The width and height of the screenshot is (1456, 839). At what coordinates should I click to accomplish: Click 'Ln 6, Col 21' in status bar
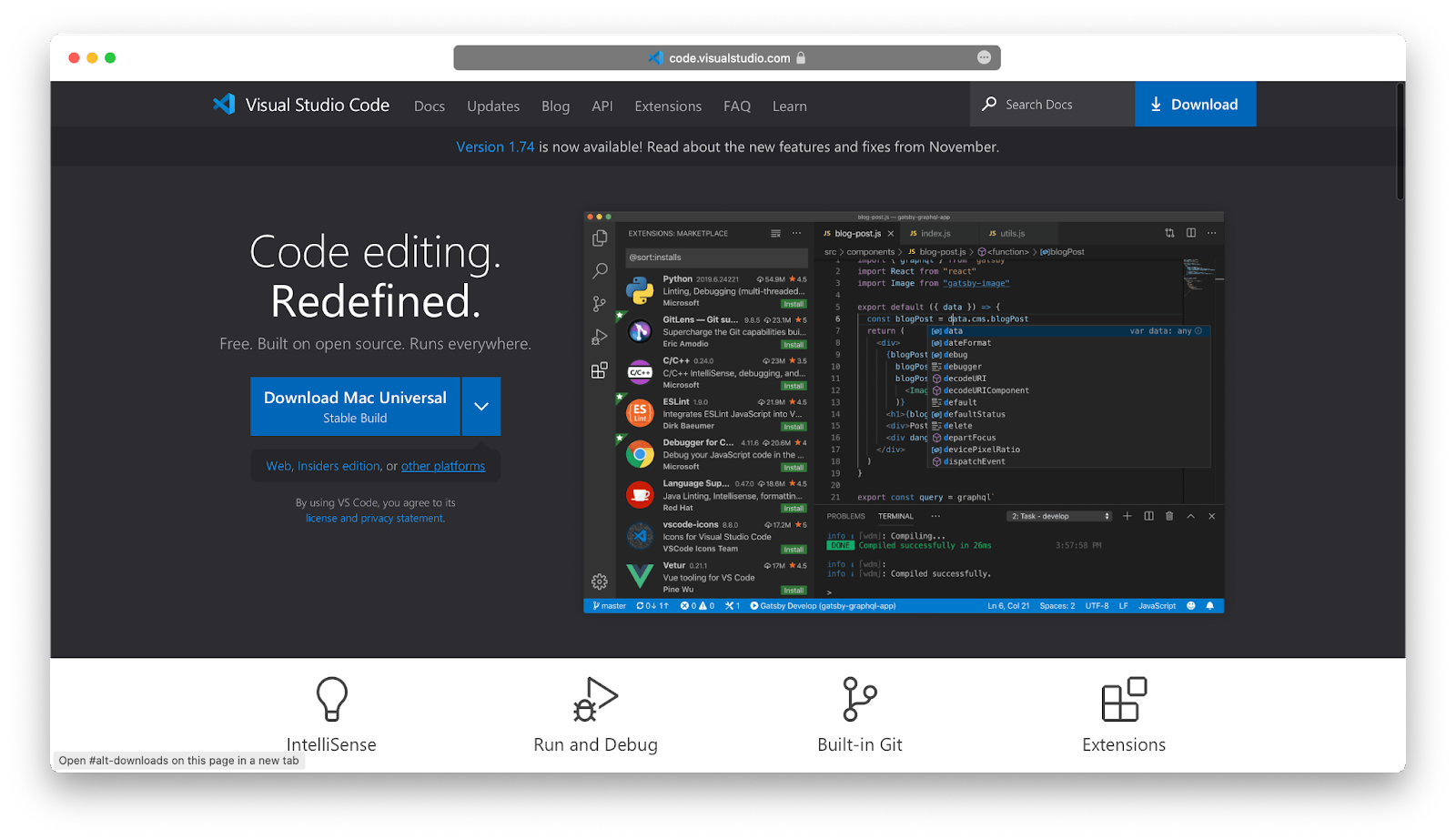[1008, 606]
